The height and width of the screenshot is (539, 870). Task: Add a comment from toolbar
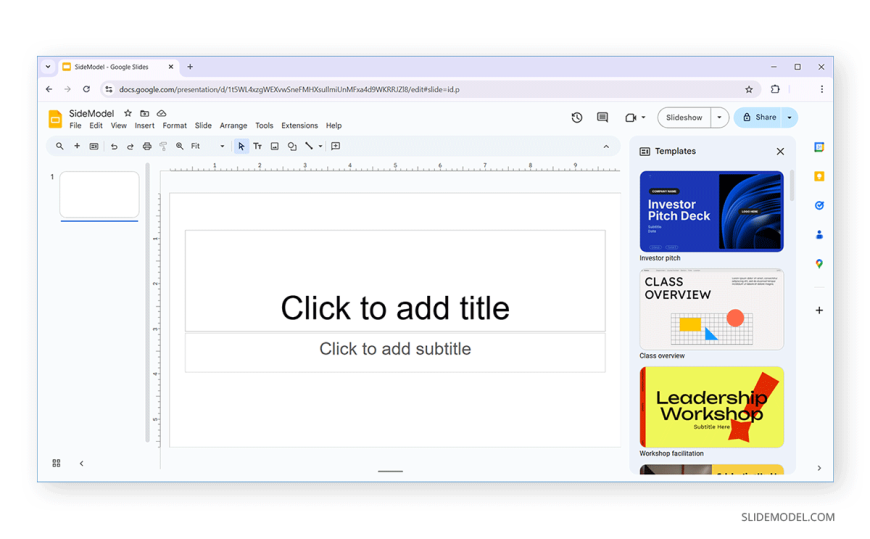tap(336, 147)
